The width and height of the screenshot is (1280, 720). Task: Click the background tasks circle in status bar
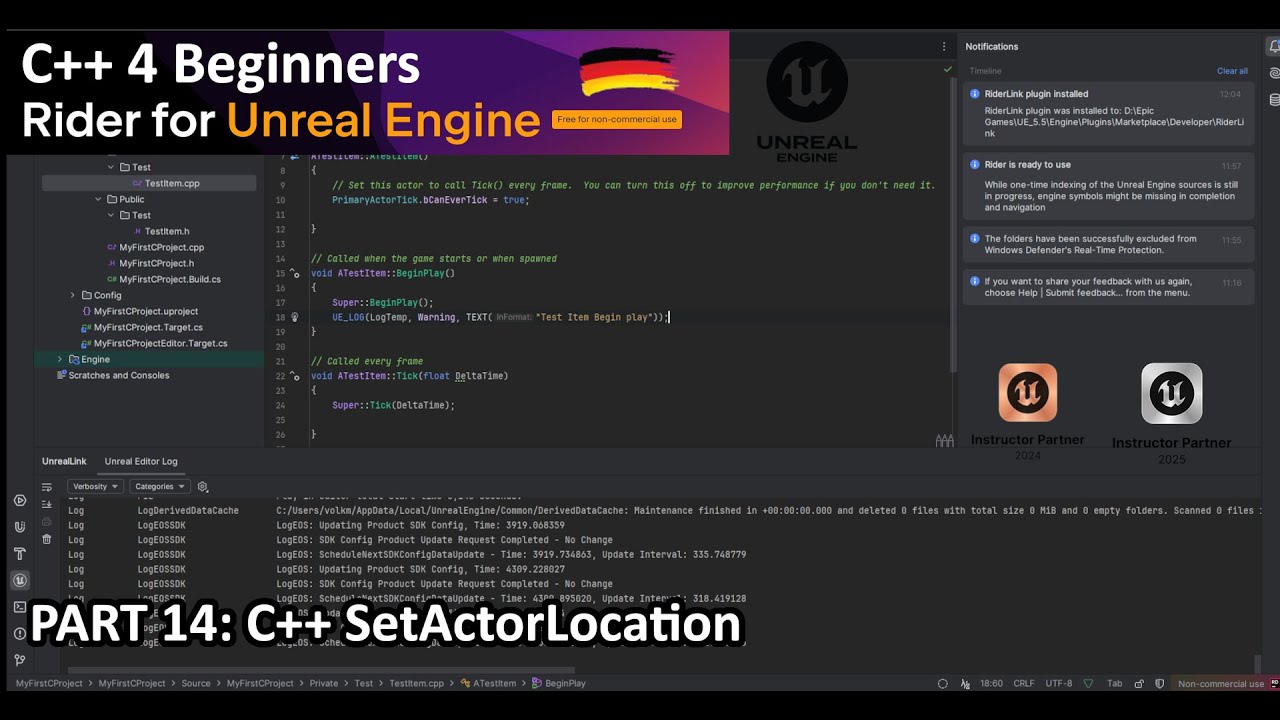pos(942,684)
